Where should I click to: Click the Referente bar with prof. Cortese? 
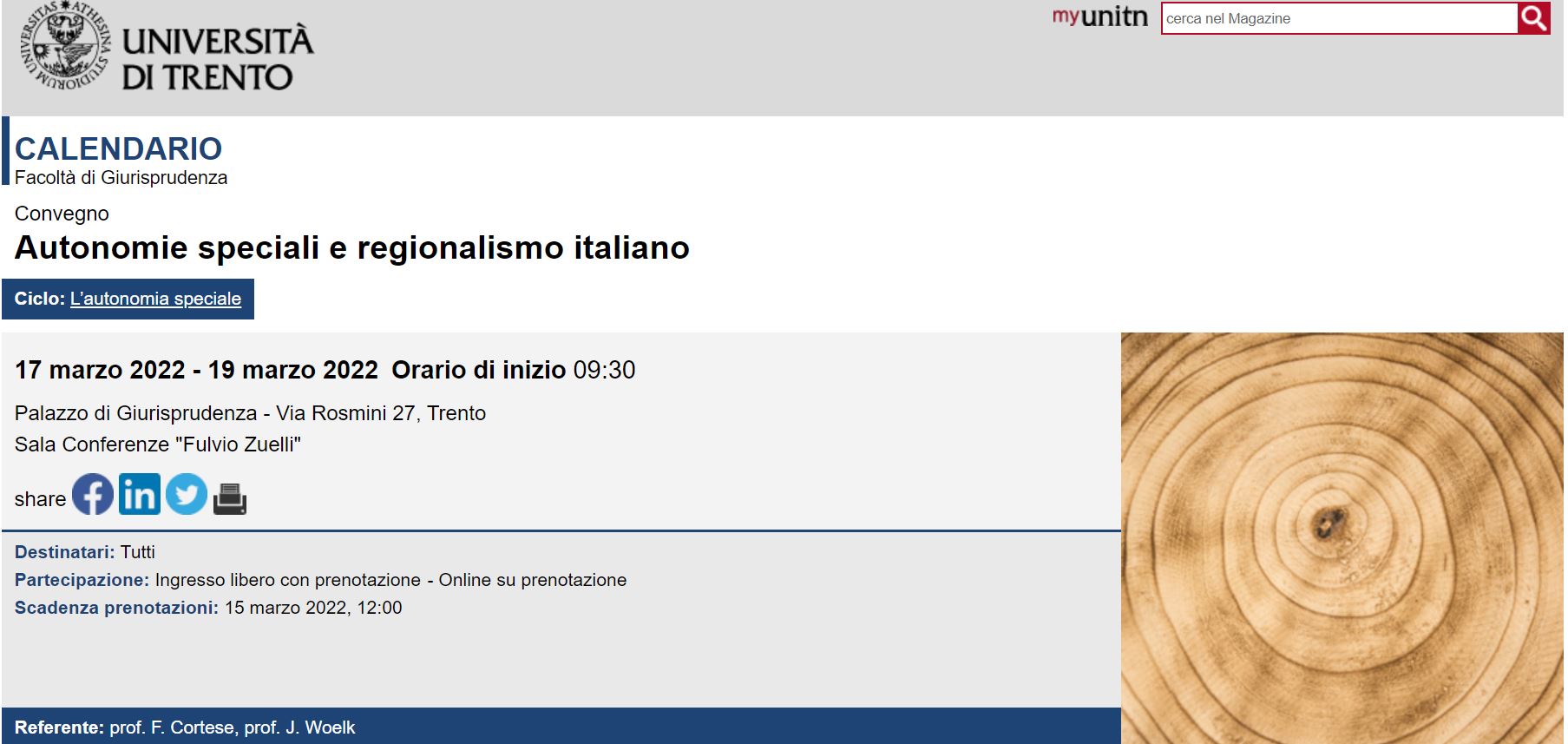coord(185,728)
